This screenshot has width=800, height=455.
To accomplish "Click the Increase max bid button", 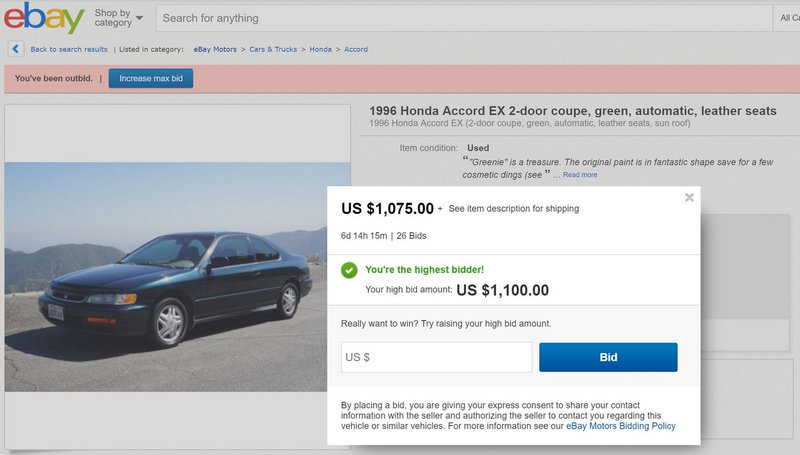I will pos(150,78).
